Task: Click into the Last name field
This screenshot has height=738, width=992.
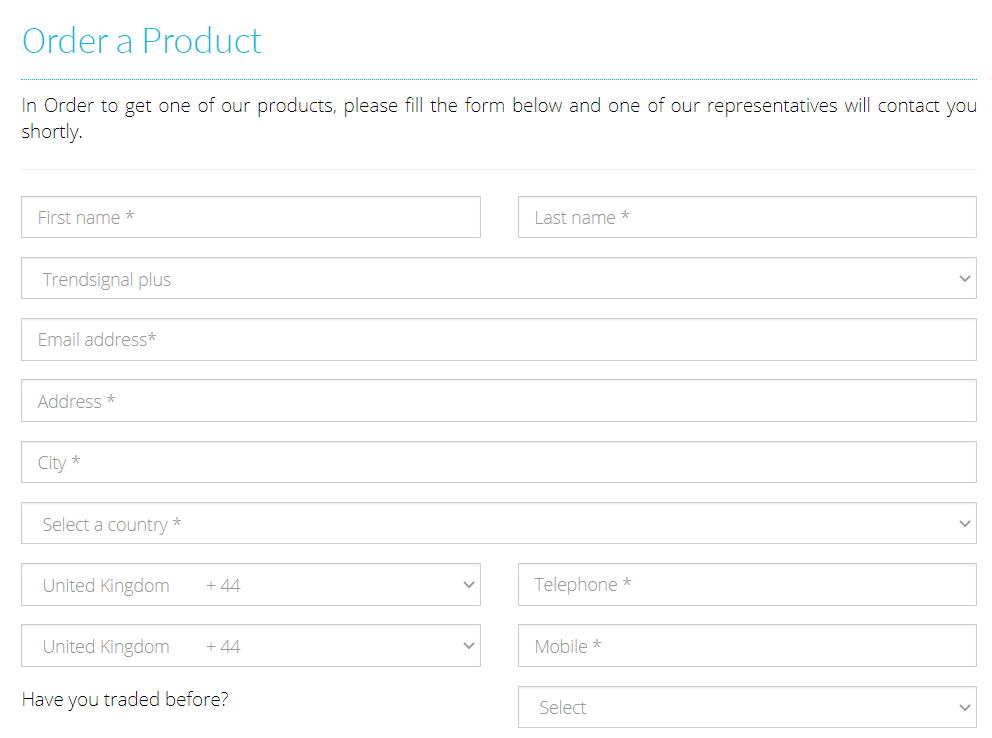Action: pos(747,217)
